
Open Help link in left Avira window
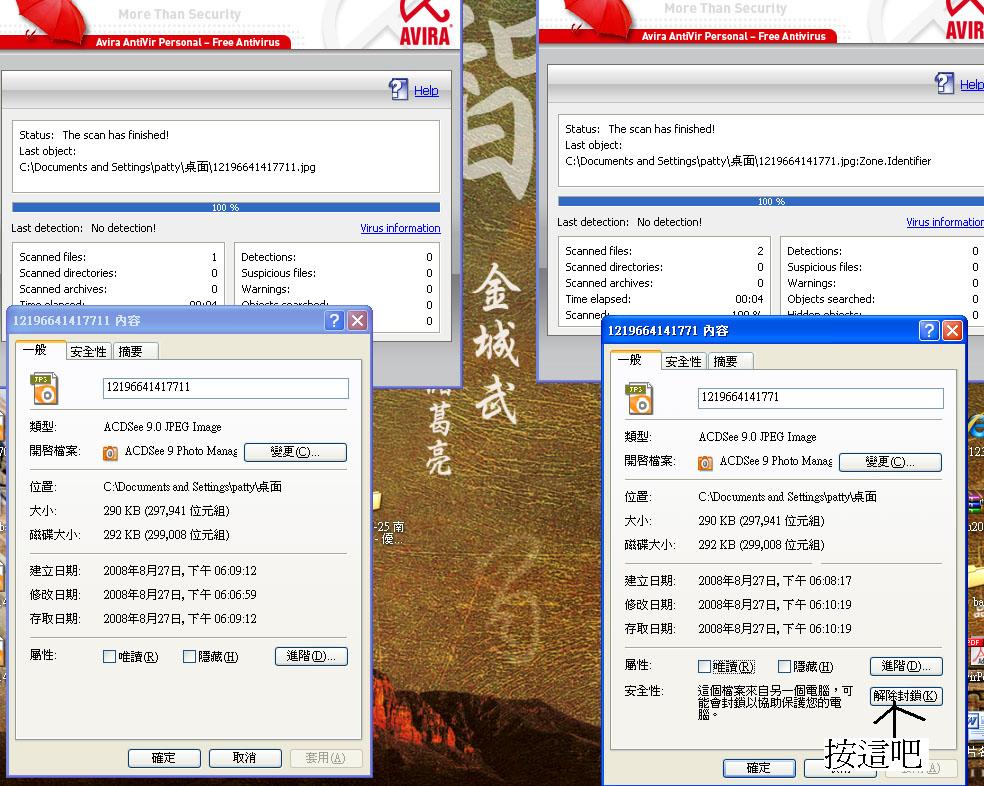(426, 90)
